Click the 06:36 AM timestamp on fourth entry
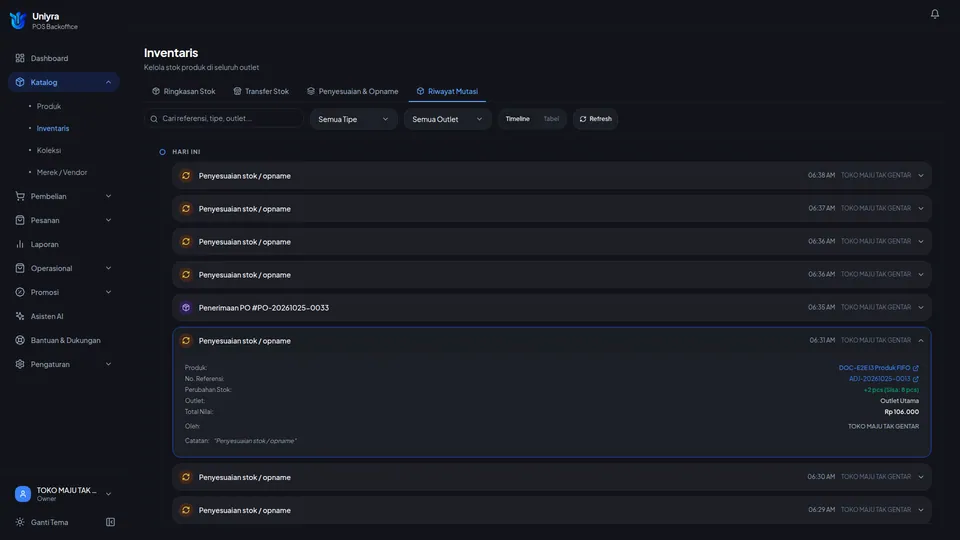This screenshot has width=960, height=540. pyautogui.click(x=821, y=274)
